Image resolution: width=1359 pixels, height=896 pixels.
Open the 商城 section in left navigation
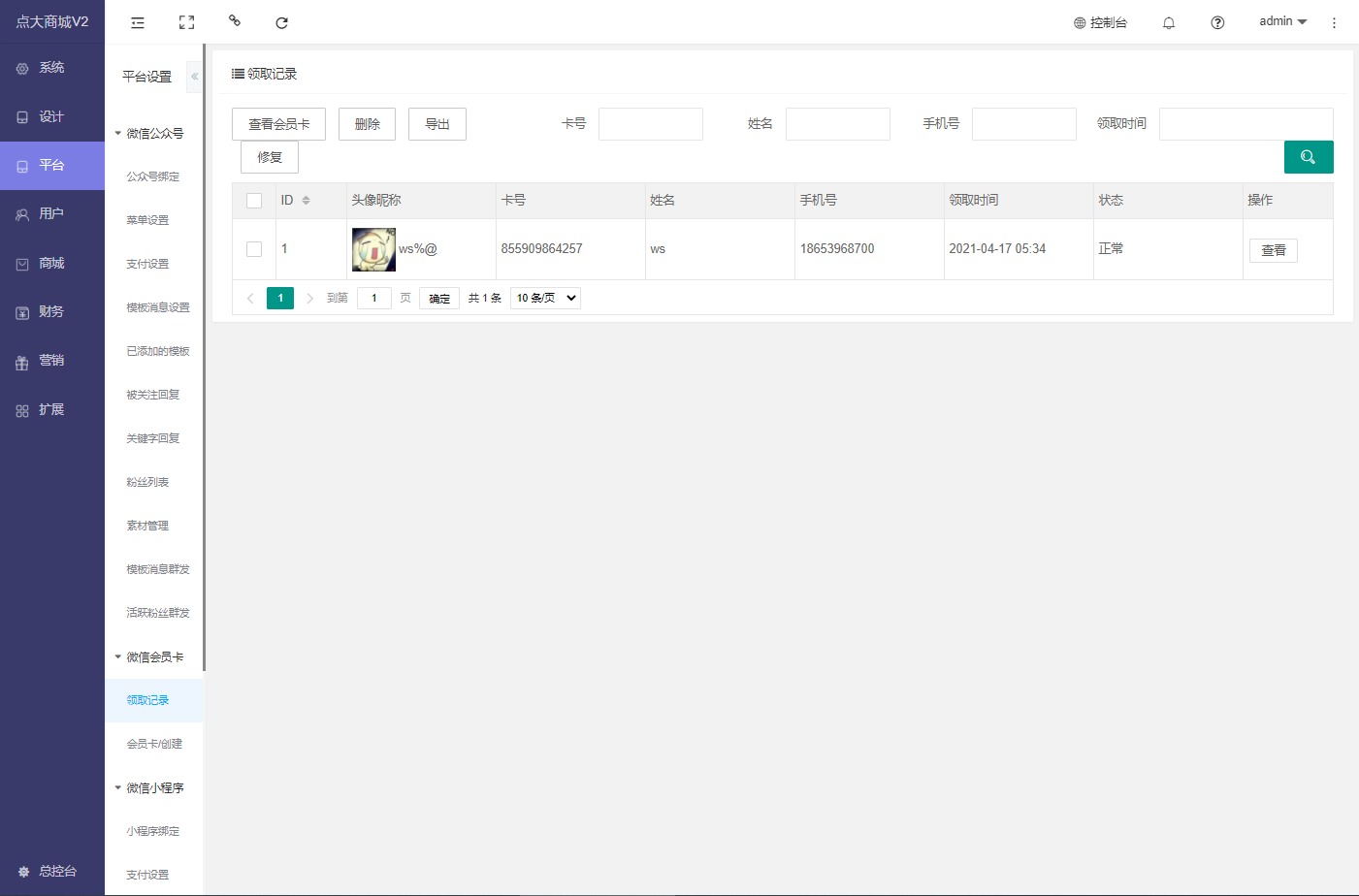click(51, 264)
